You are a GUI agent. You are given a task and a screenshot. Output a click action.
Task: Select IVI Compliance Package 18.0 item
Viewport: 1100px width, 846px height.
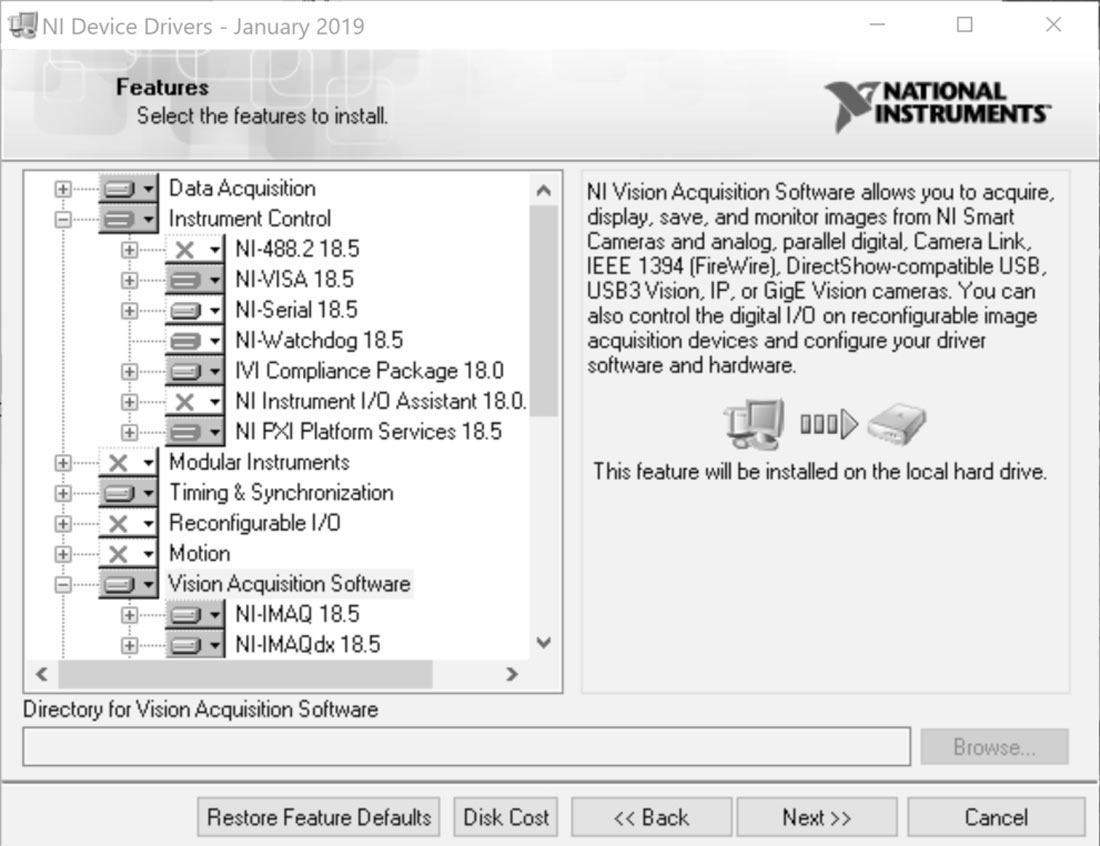369,371
